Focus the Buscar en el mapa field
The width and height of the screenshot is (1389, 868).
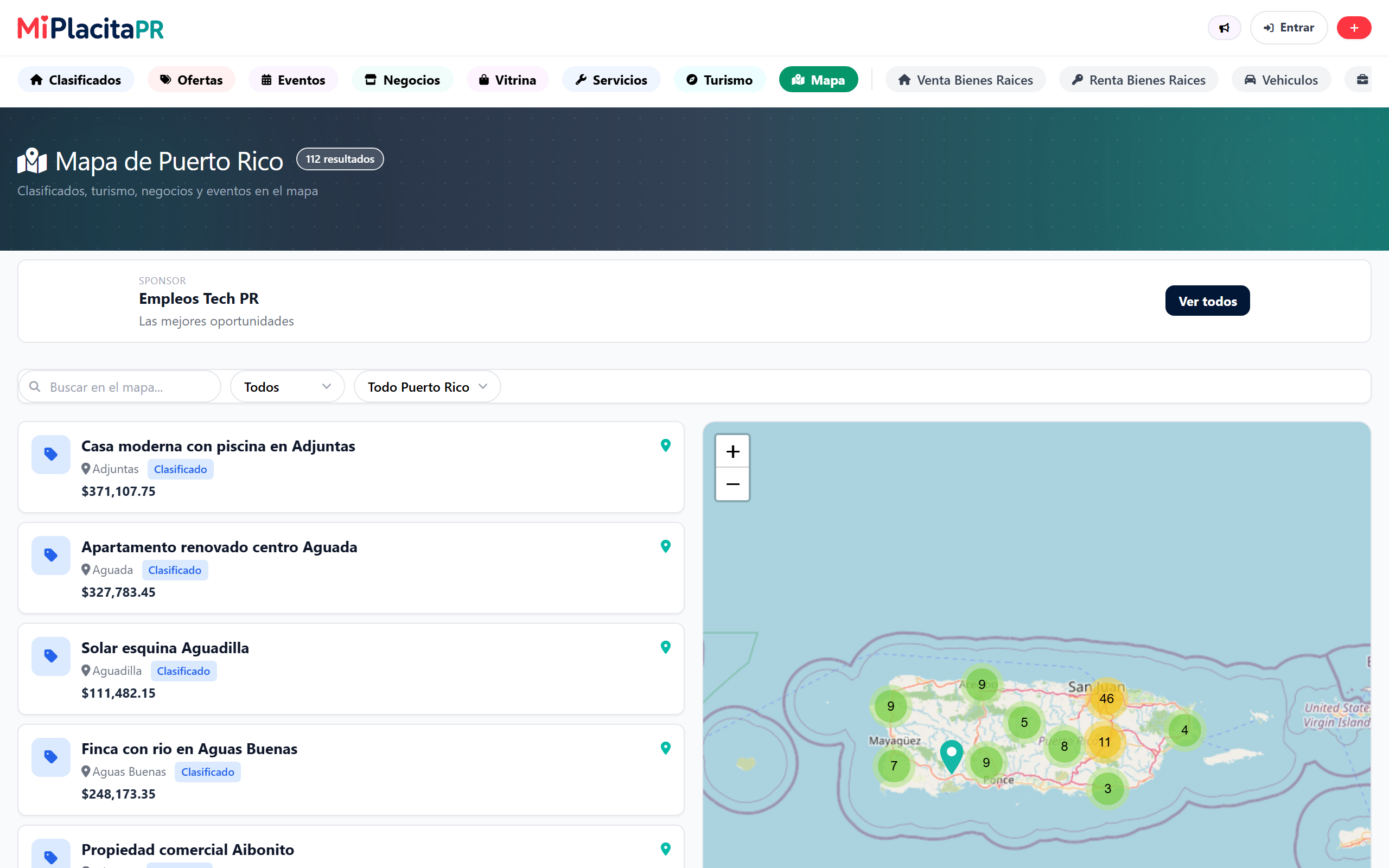tap(120, 387)
